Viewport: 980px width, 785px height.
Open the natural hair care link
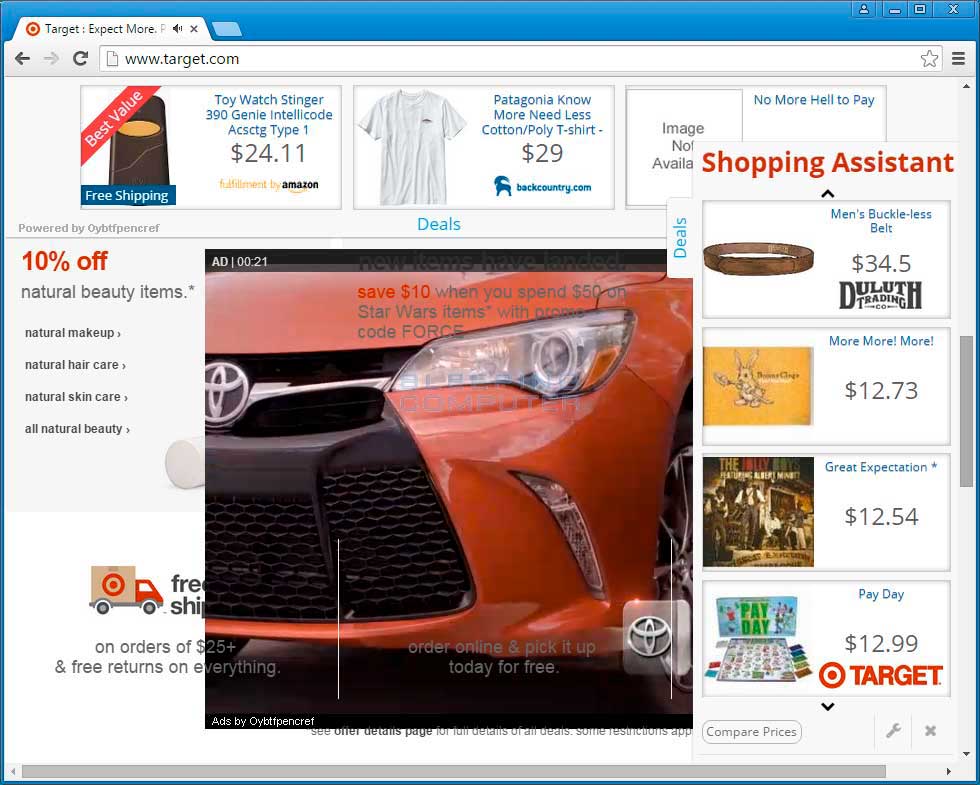[75, 365]
